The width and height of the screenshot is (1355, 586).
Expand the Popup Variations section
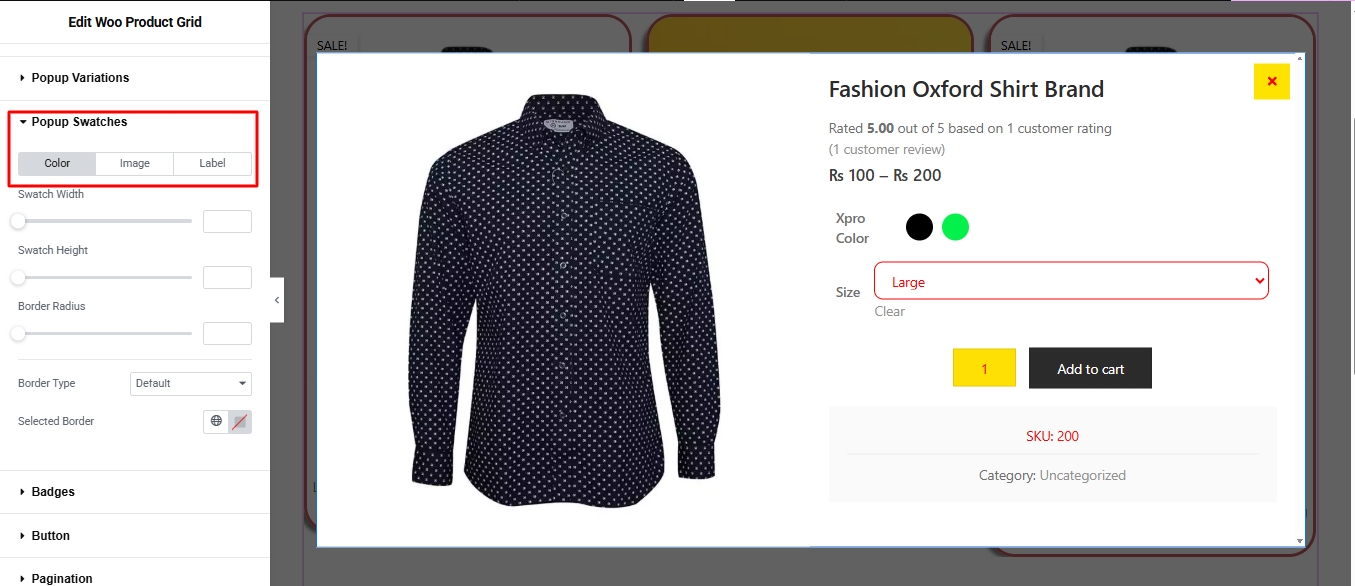(x=80, y=78)
